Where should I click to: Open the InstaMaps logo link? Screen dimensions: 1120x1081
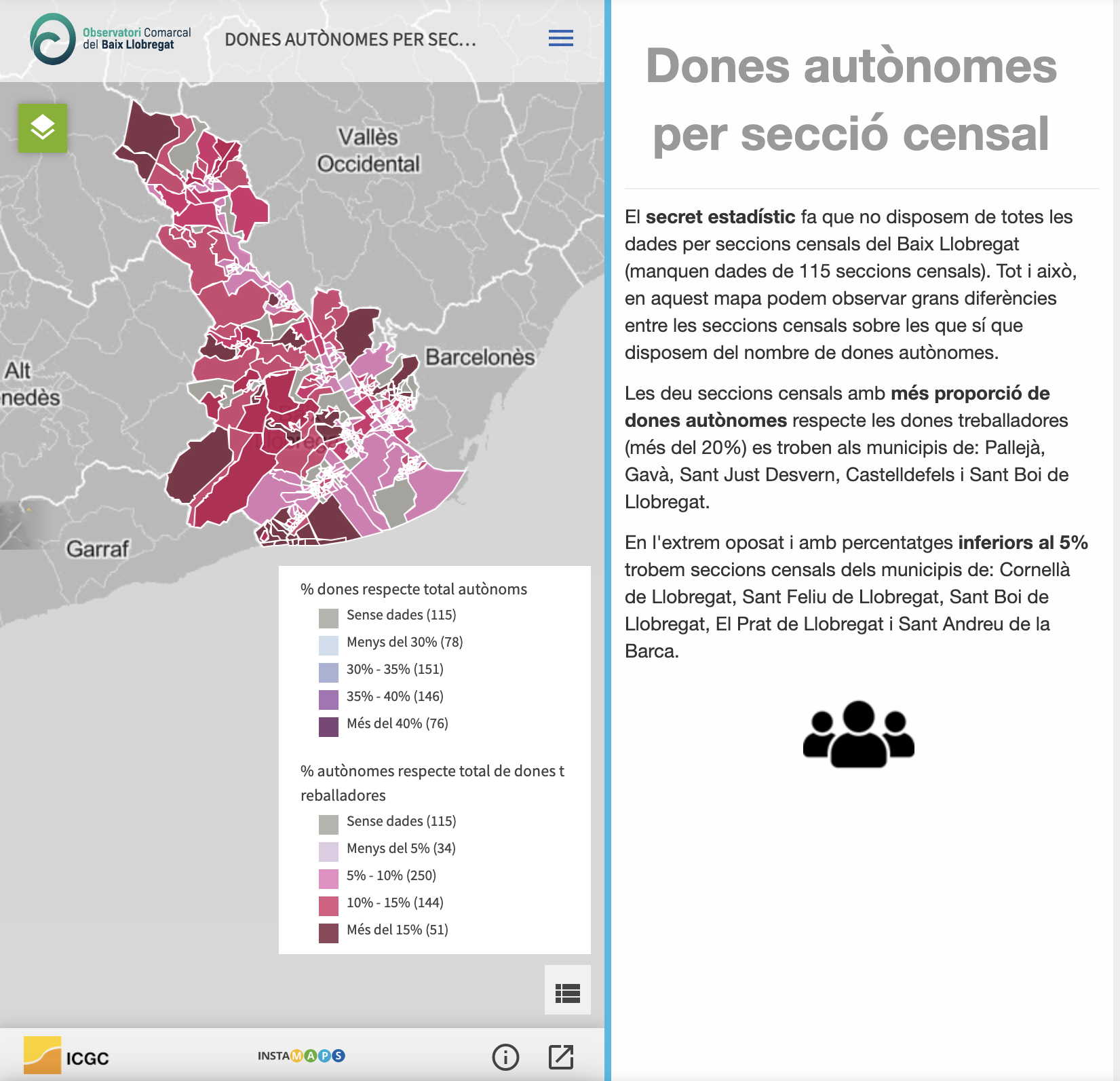[x=301, y=1055]
